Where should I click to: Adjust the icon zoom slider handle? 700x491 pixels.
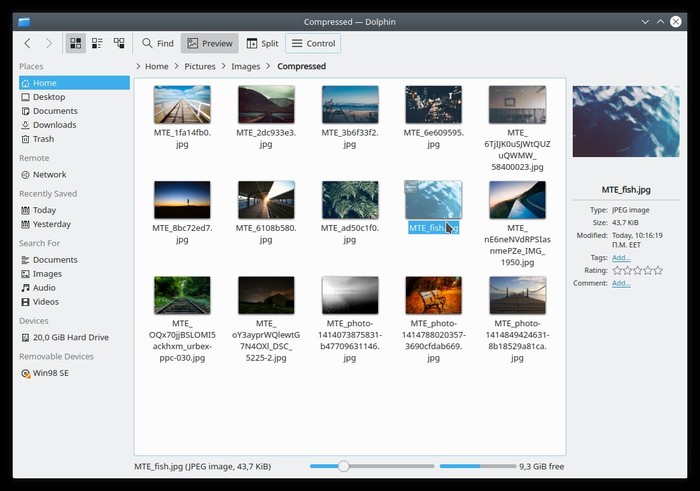[x=343, y=466]
